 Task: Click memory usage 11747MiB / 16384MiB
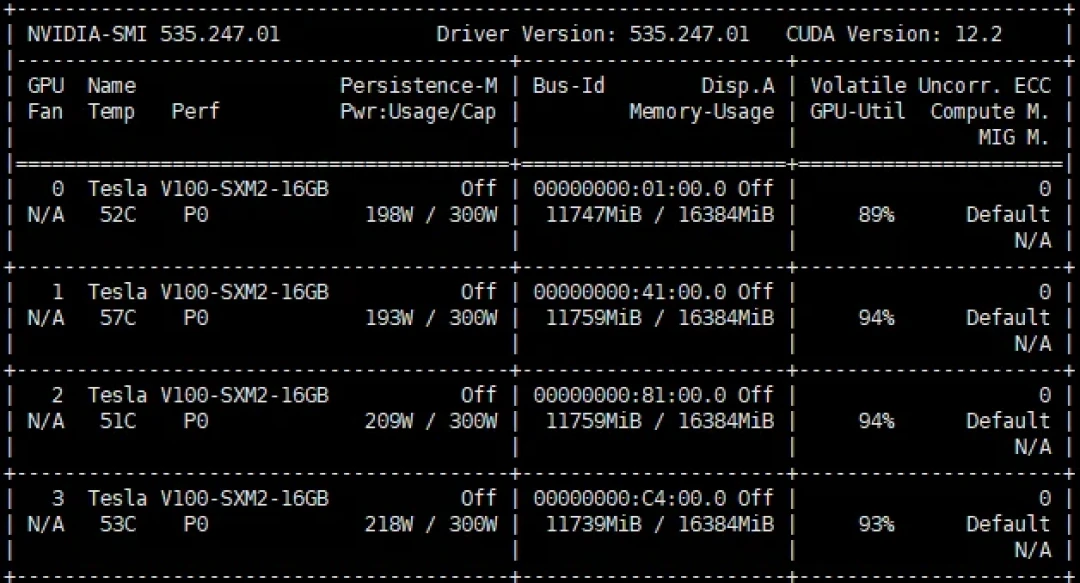click(x=660, y=215)
